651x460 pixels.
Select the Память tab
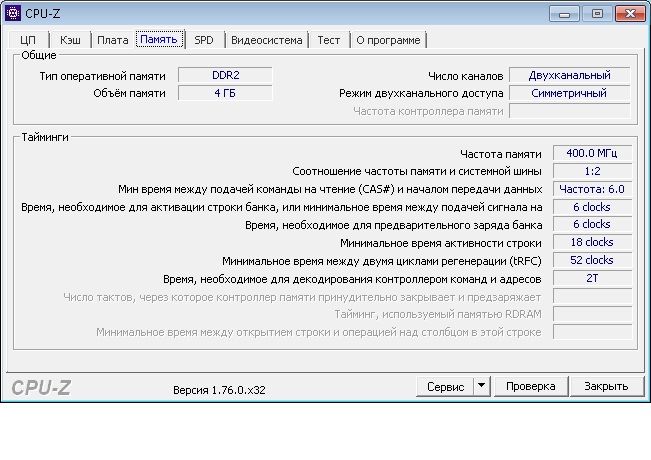[159, 39]
